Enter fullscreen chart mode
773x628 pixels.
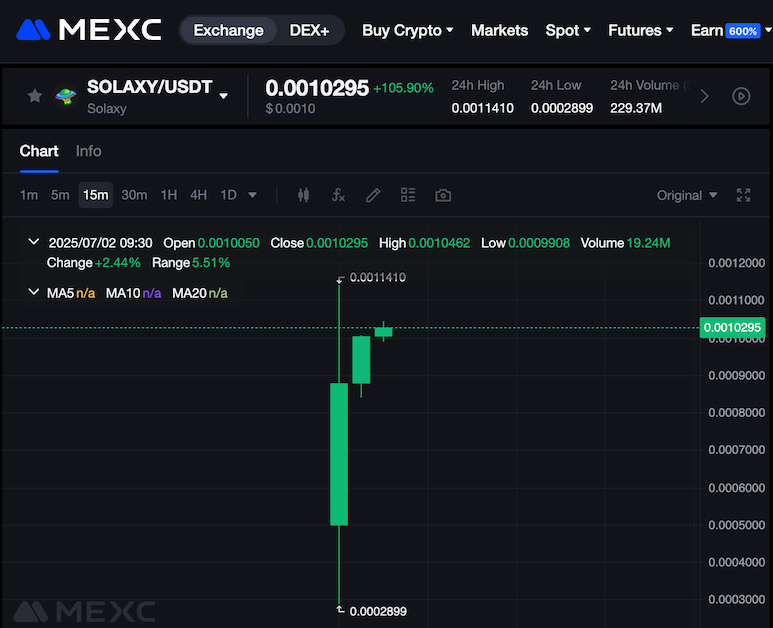743,195
